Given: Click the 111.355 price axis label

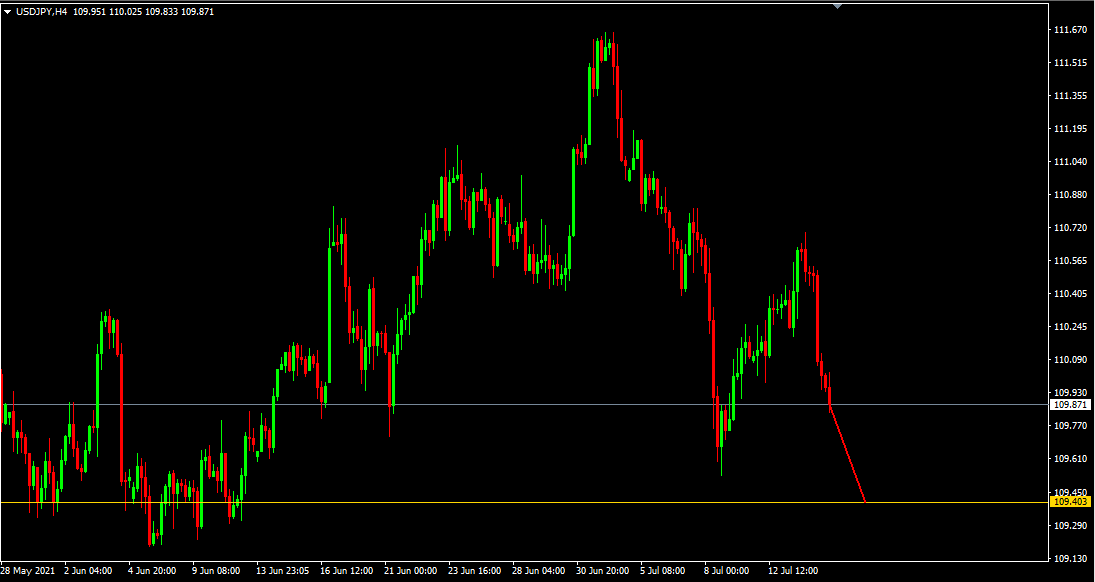Looking at the screenshot, I should pyautogui.click(x=1071, y=96).
